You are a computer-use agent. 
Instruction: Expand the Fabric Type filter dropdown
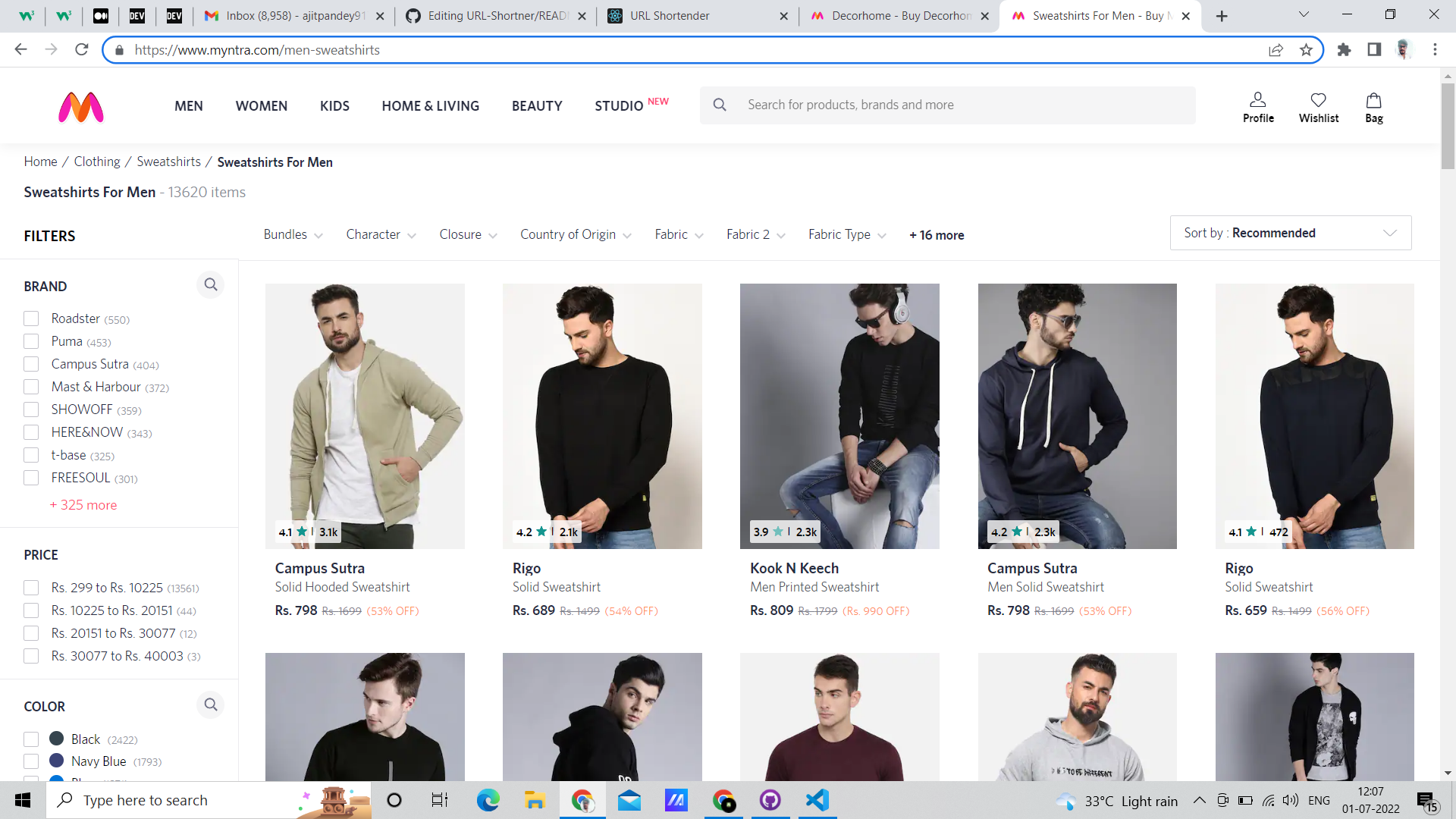(846, 235)
